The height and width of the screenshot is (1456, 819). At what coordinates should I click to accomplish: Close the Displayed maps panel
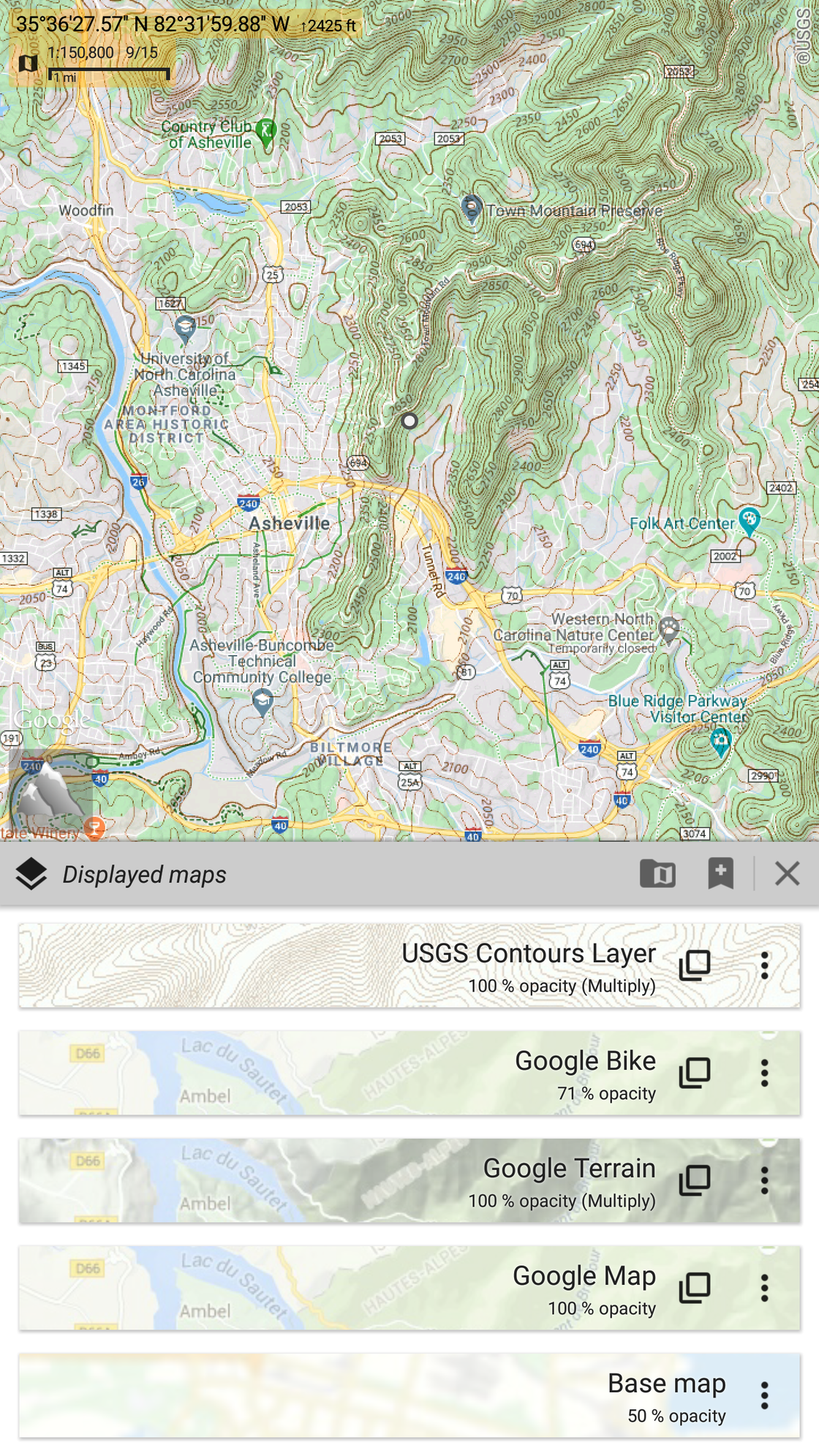coord(787,874)
